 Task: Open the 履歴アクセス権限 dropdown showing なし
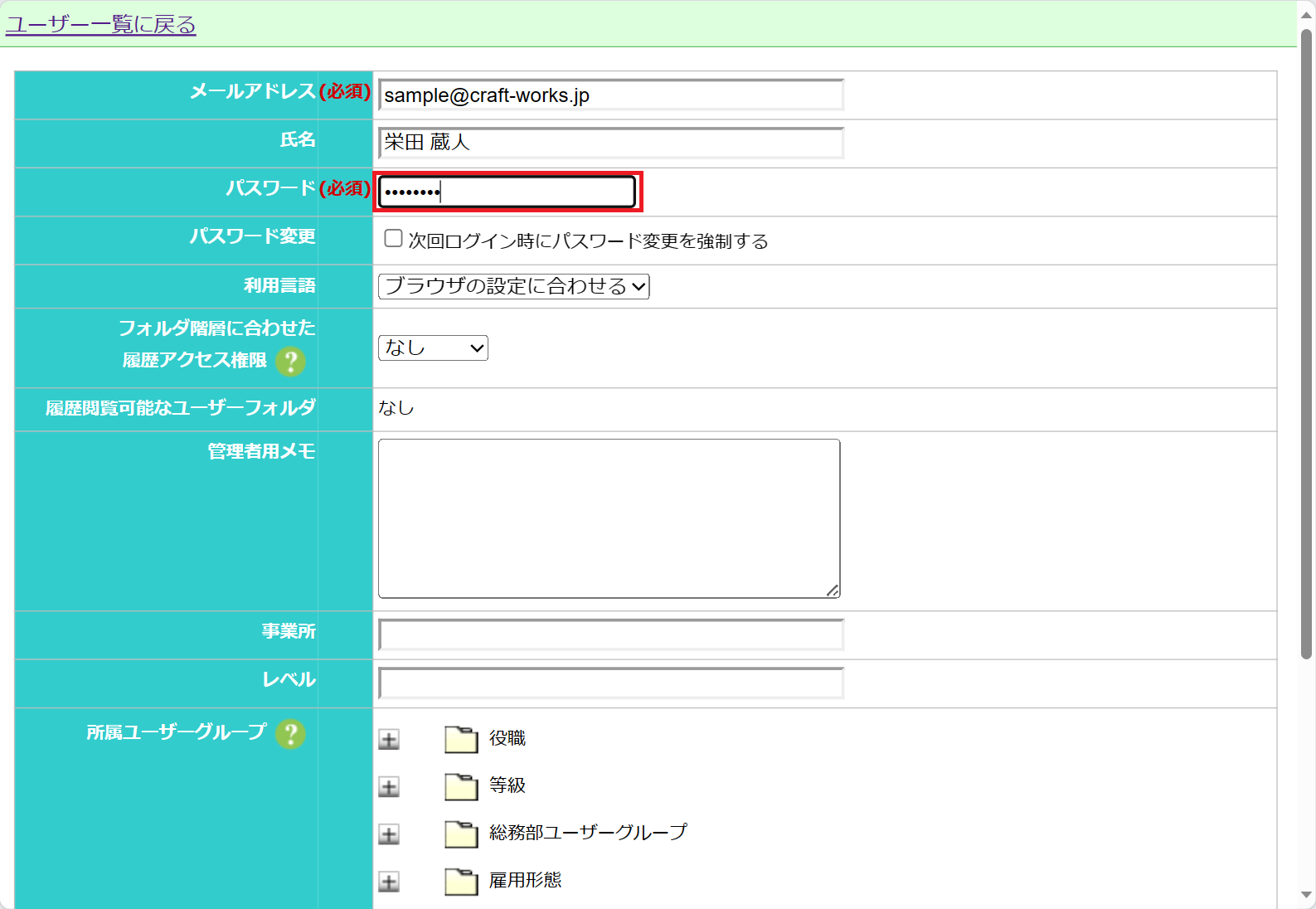point(433,348)
